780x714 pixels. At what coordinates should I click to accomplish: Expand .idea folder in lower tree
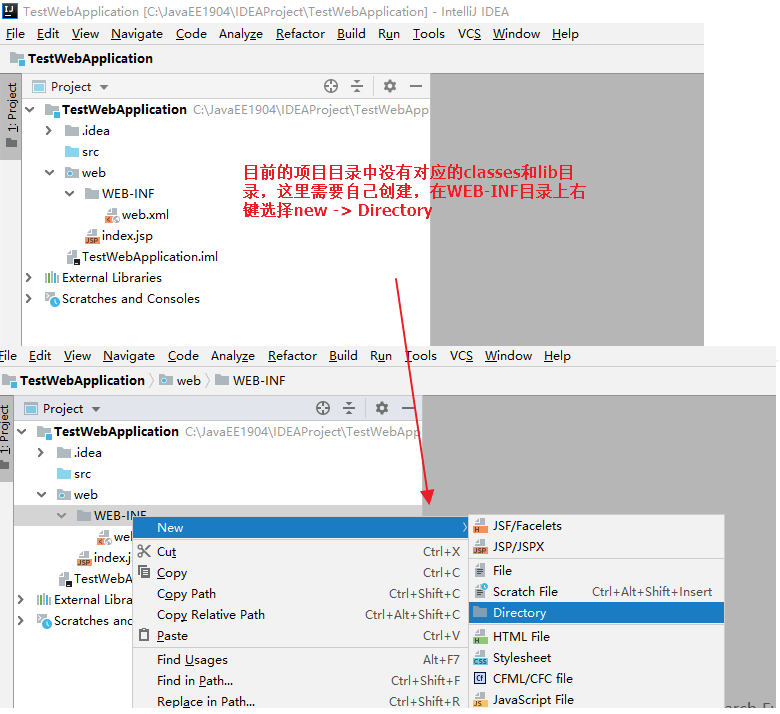[41, 453]
